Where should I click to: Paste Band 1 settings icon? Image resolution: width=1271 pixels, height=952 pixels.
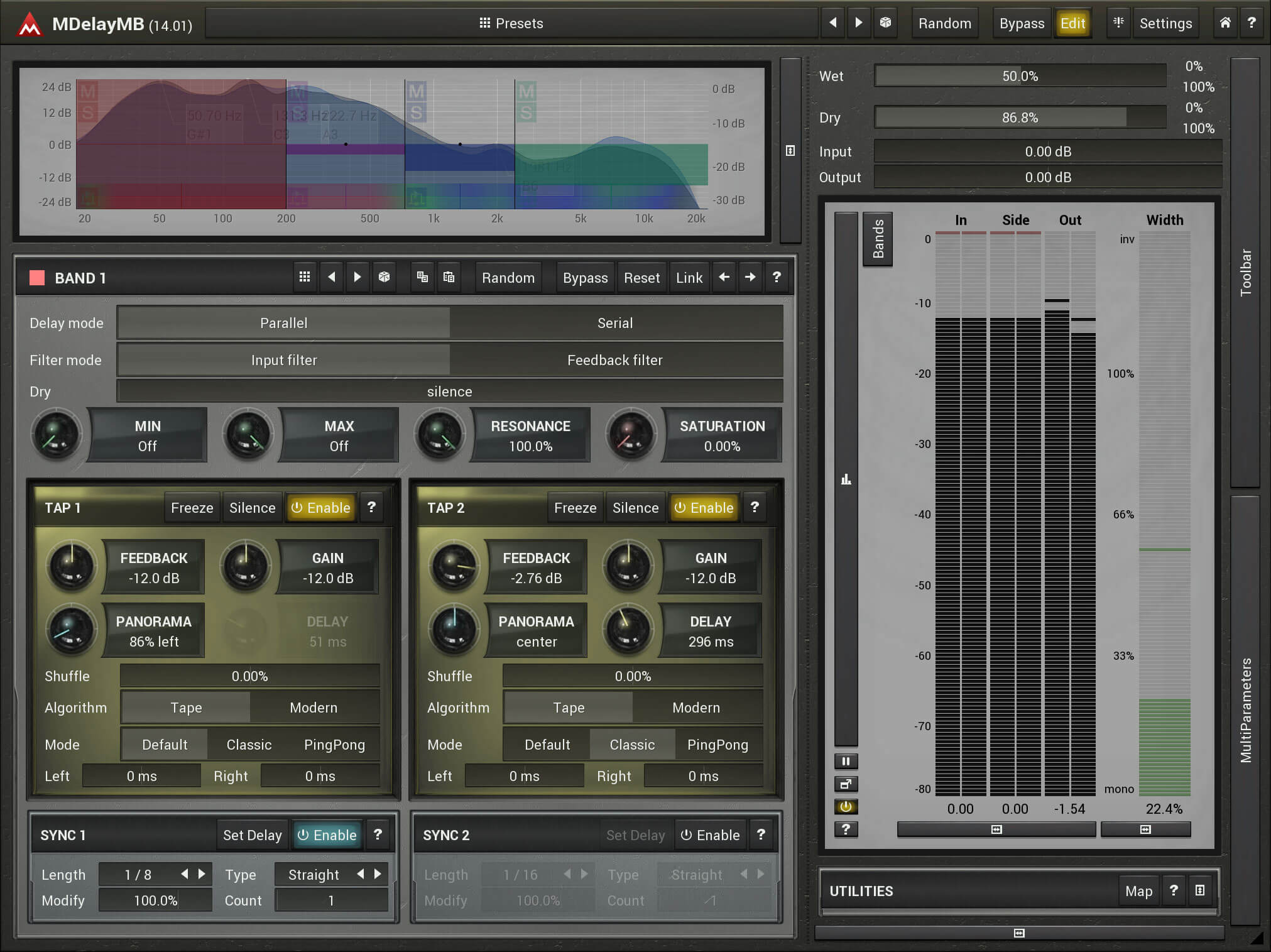[449, 277]
